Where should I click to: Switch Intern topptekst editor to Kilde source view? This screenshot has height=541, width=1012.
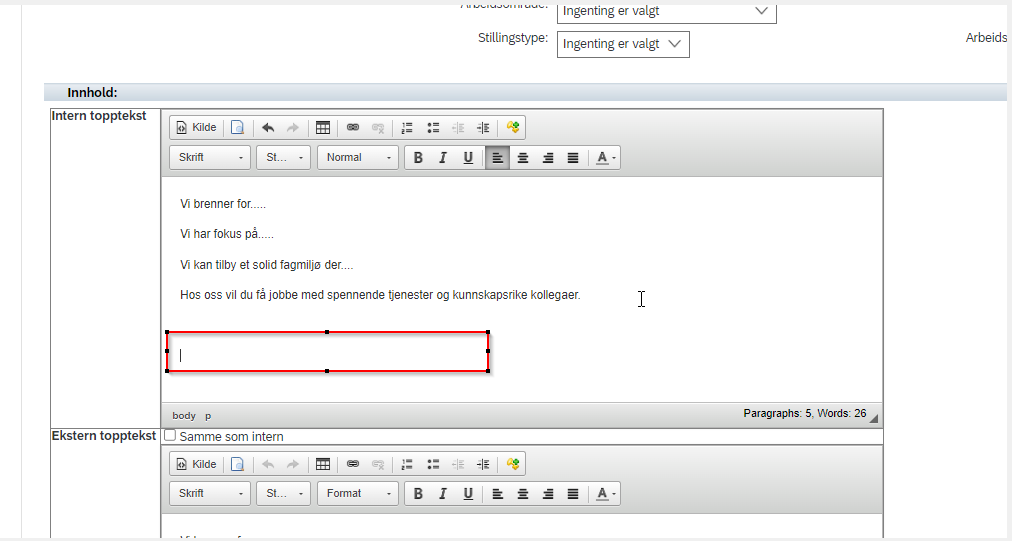click(x=197, y=127)
